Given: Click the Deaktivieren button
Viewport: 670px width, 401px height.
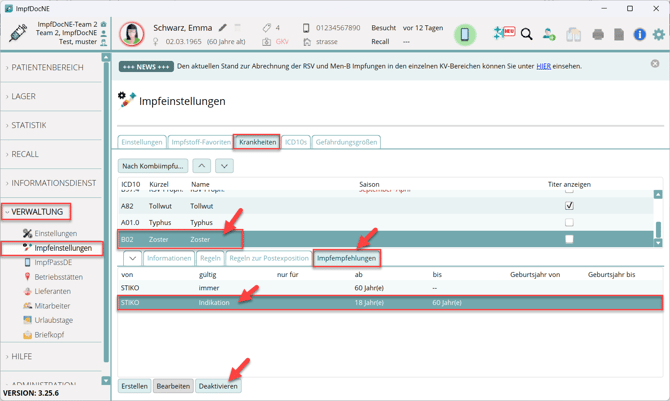Looking at the screenshot, I should coord(218,386).
